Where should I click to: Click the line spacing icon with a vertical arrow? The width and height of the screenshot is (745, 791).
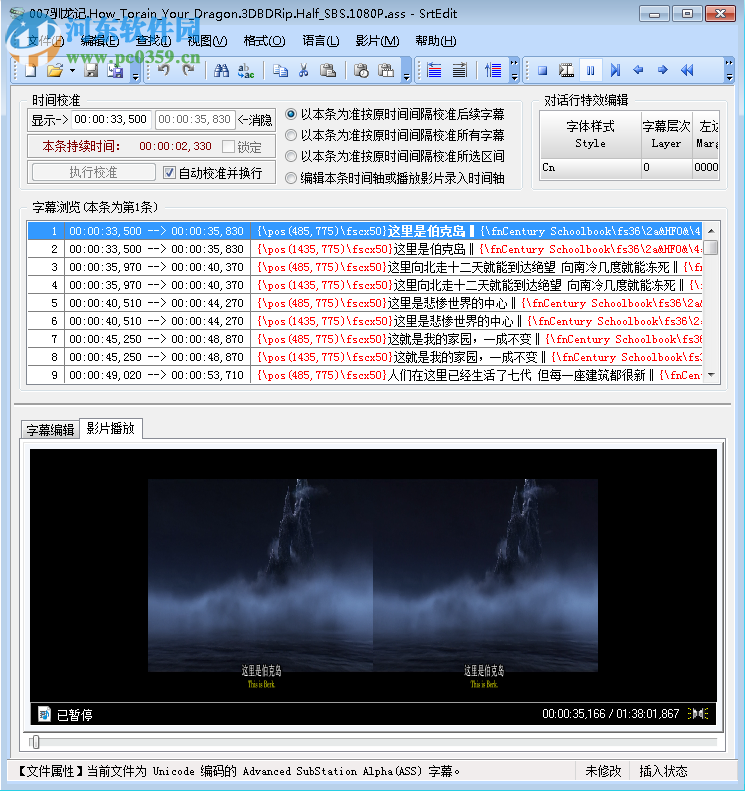point(493,70)
